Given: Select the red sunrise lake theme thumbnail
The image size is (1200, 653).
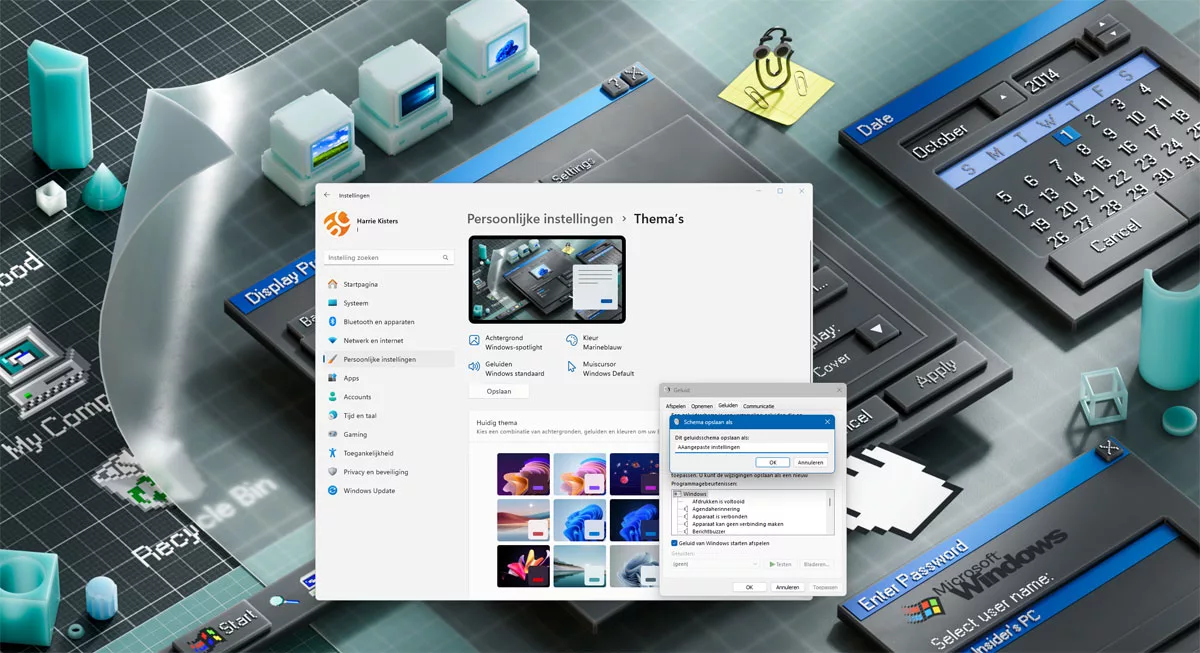Looking at the screenshot, I should (x=523, y=520).
